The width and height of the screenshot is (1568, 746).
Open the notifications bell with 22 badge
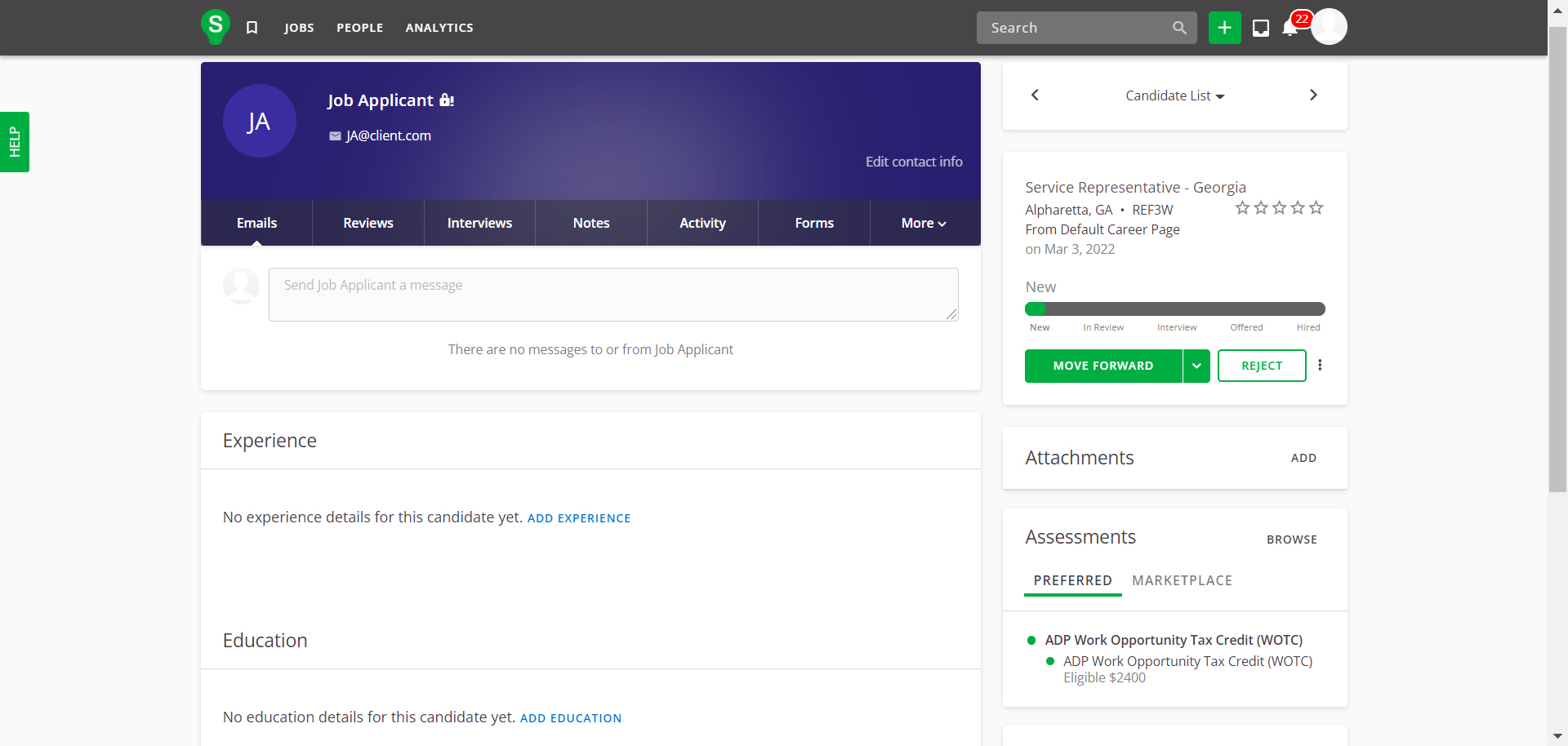[1290, 28]
